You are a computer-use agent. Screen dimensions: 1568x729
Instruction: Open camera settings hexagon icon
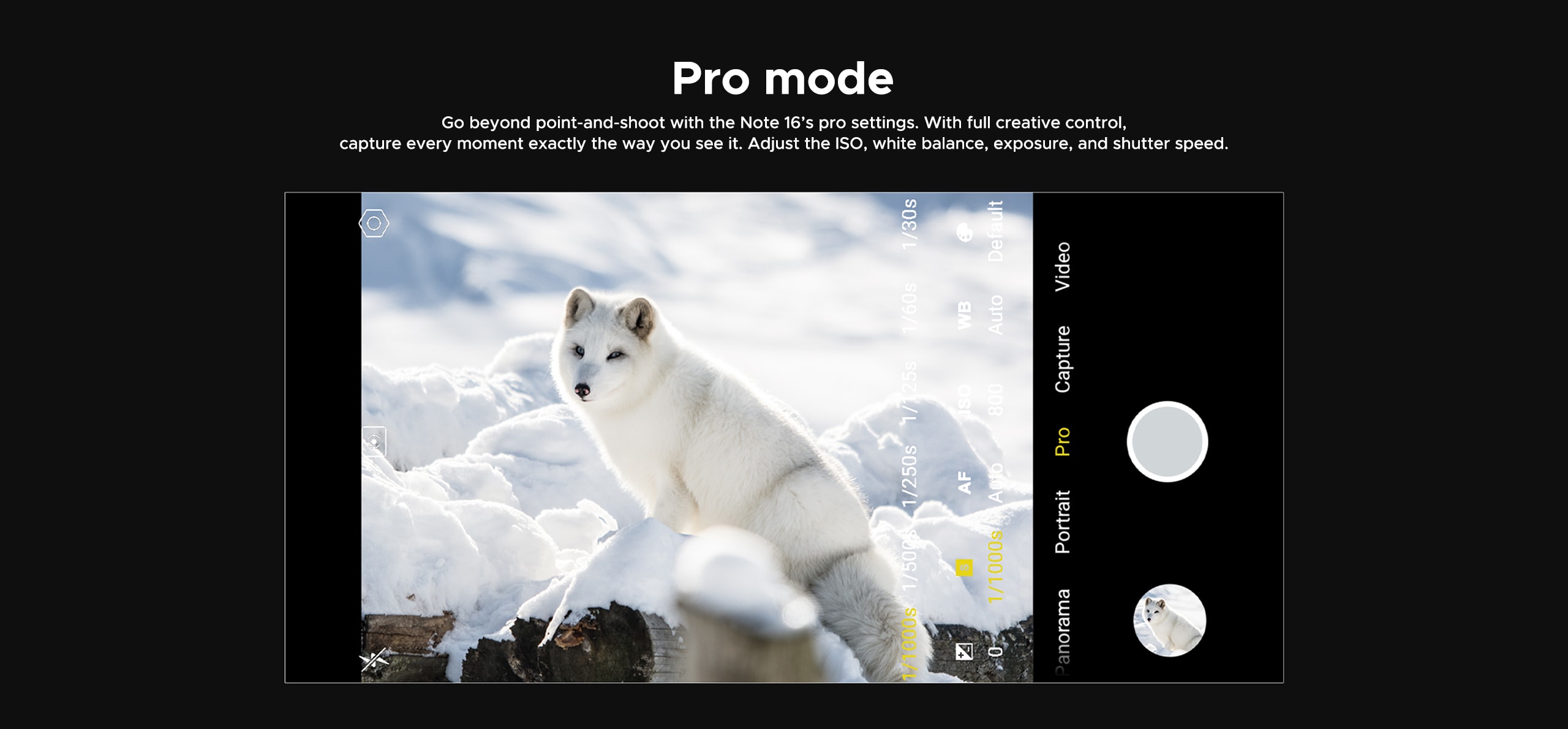(x=374, y=223)
